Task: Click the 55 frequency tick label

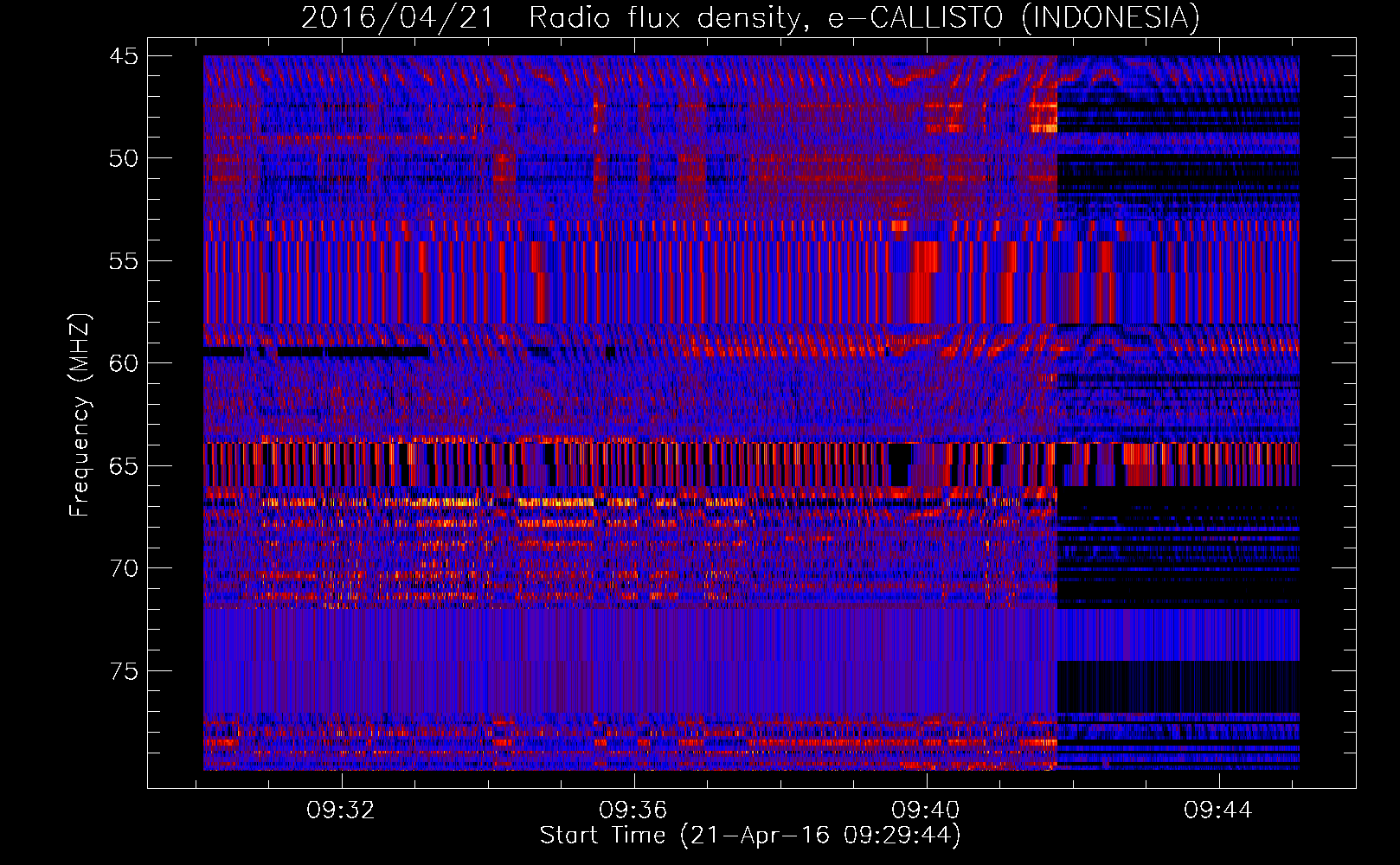Action: [x=123, y=261]
